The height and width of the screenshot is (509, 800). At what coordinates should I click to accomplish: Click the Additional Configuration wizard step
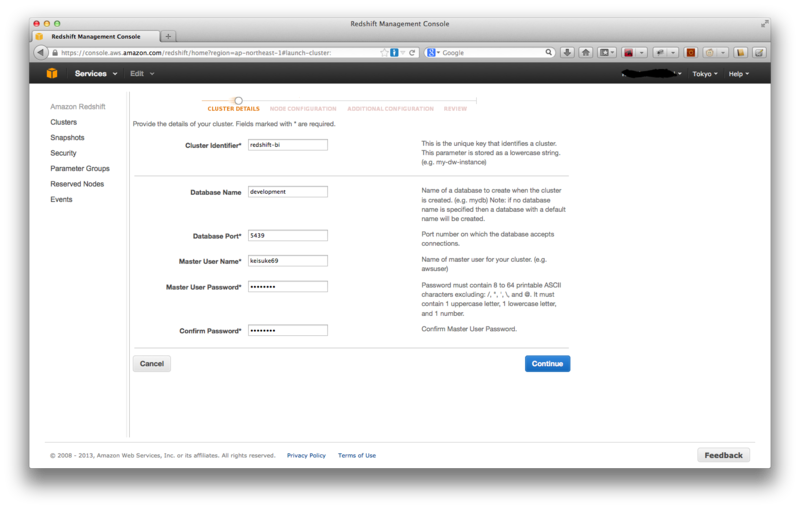tap(390, 109)
